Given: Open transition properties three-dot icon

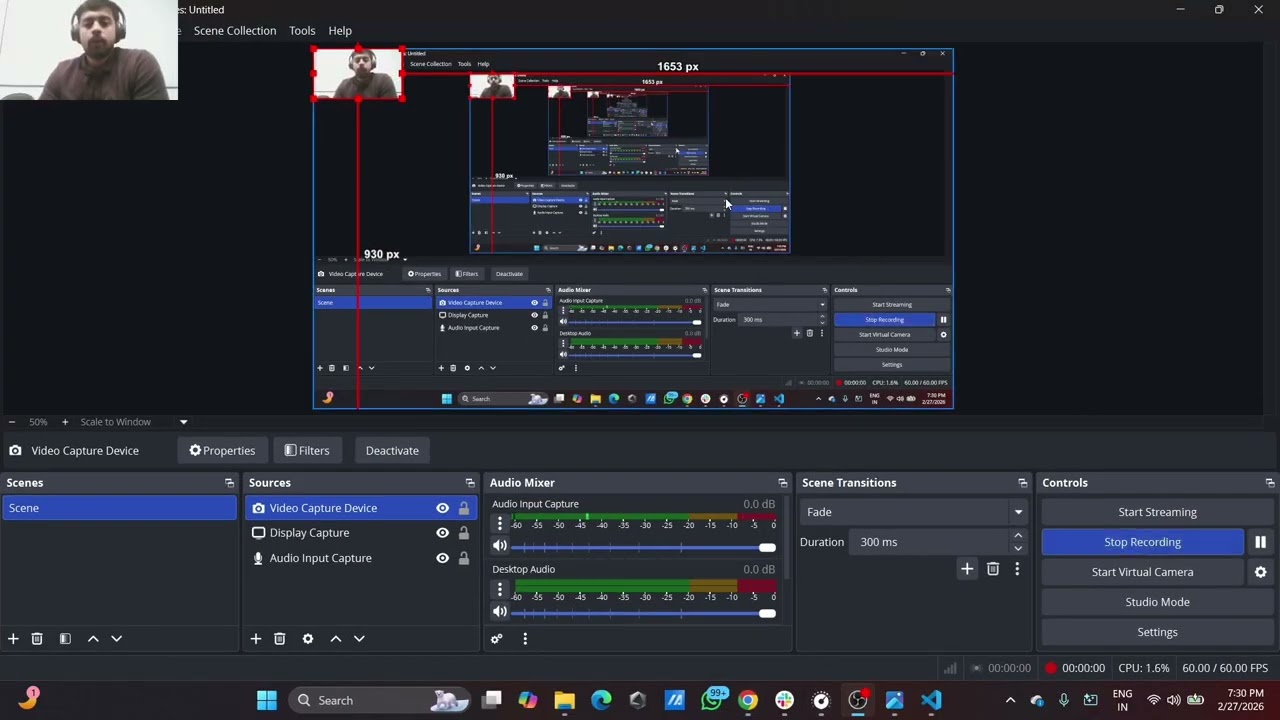Looking at the screenshot, I should coord(1017,569).
